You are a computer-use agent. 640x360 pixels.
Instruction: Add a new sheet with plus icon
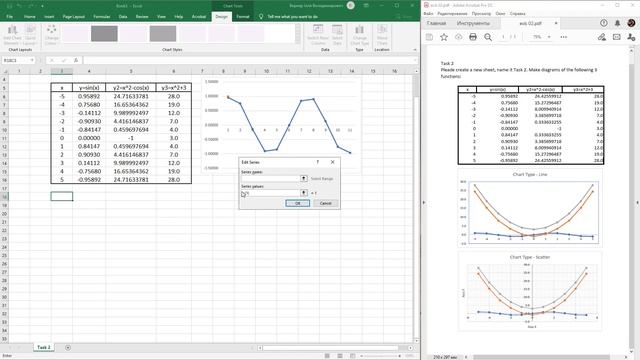(x=68, y=347)
